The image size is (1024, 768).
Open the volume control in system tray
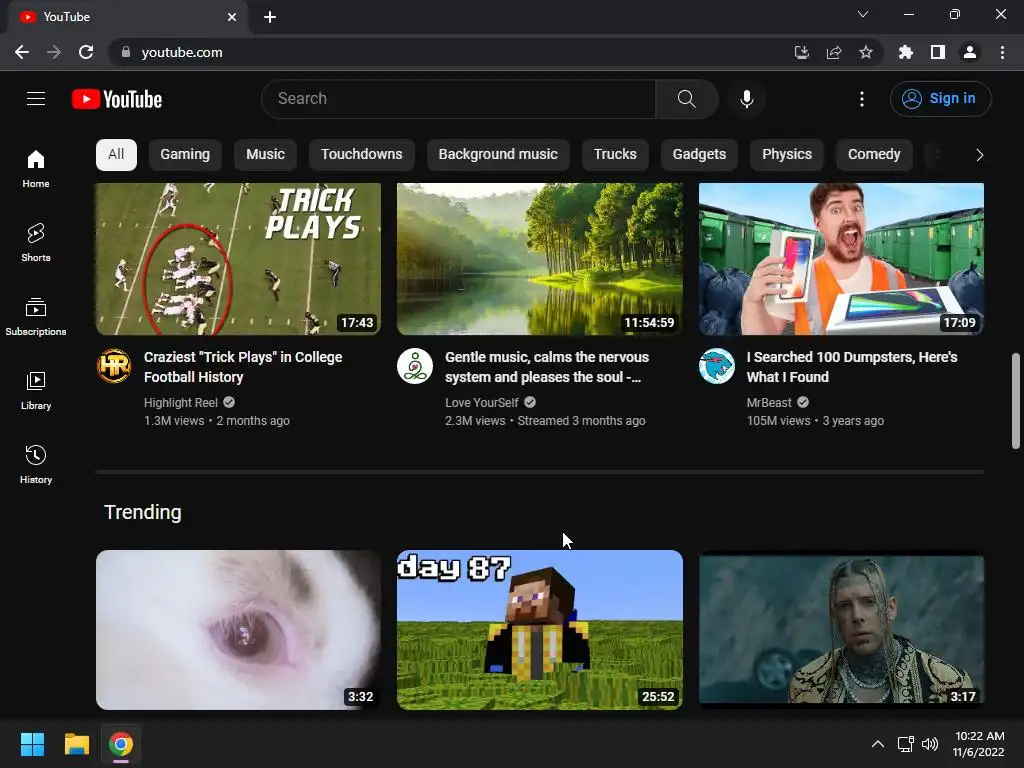click(930, 744)
